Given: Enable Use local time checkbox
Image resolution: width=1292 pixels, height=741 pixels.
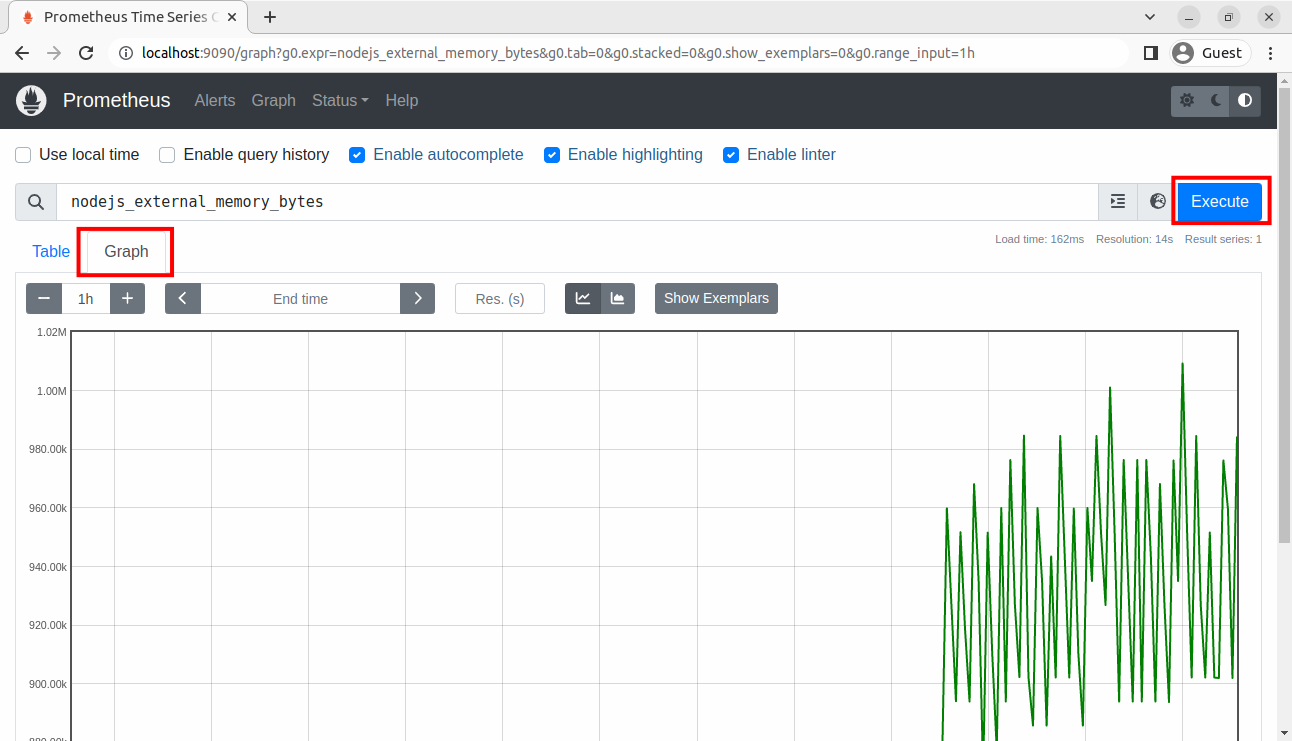Looking at the screenshot, I should pyautogui.click(x=24, y=155).
